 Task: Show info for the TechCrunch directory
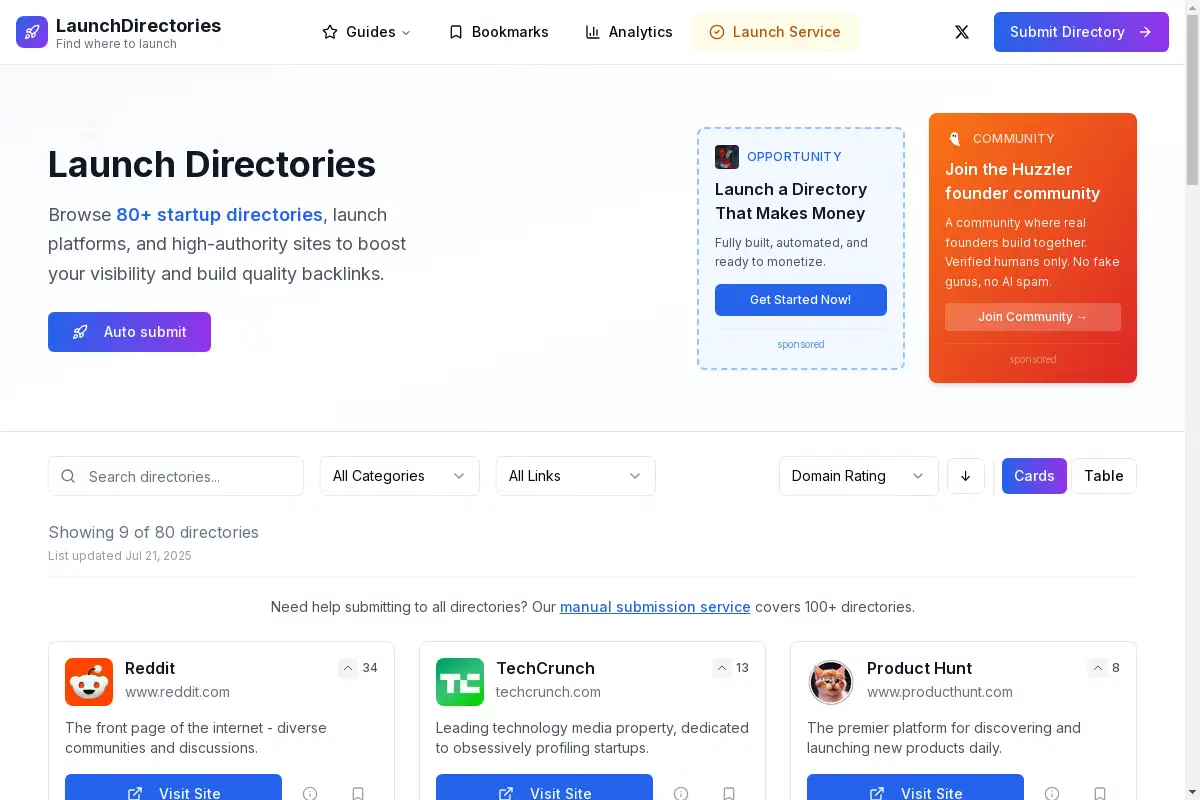point(681,793)
